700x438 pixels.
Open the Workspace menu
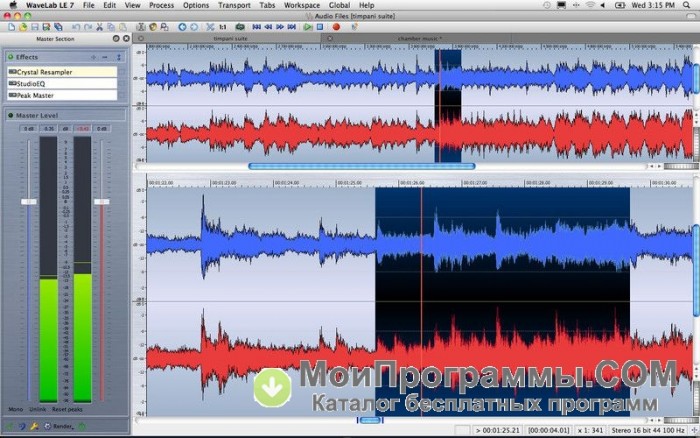pos(302,5)
